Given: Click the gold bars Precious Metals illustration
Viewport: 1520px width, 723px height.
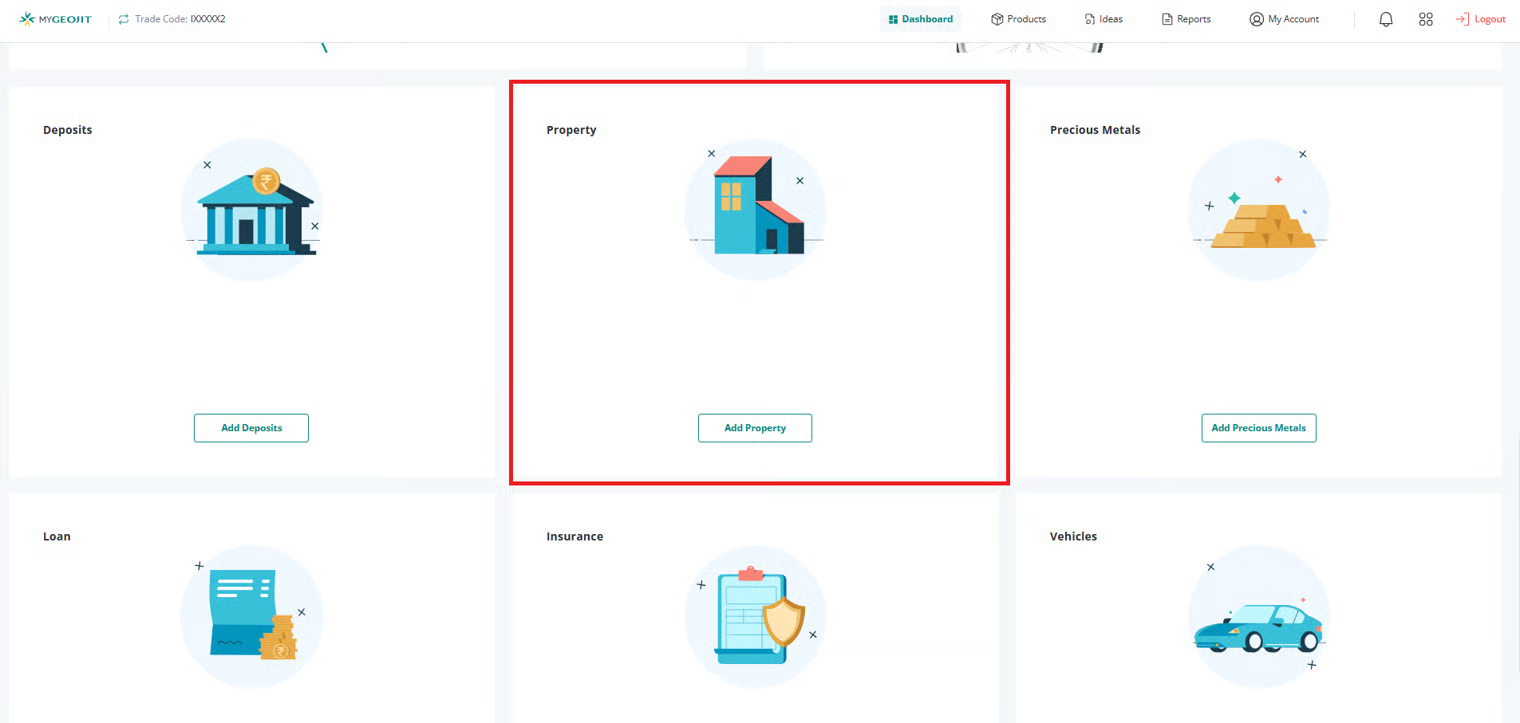Looking at the screenshot, I should point(1259,210).
